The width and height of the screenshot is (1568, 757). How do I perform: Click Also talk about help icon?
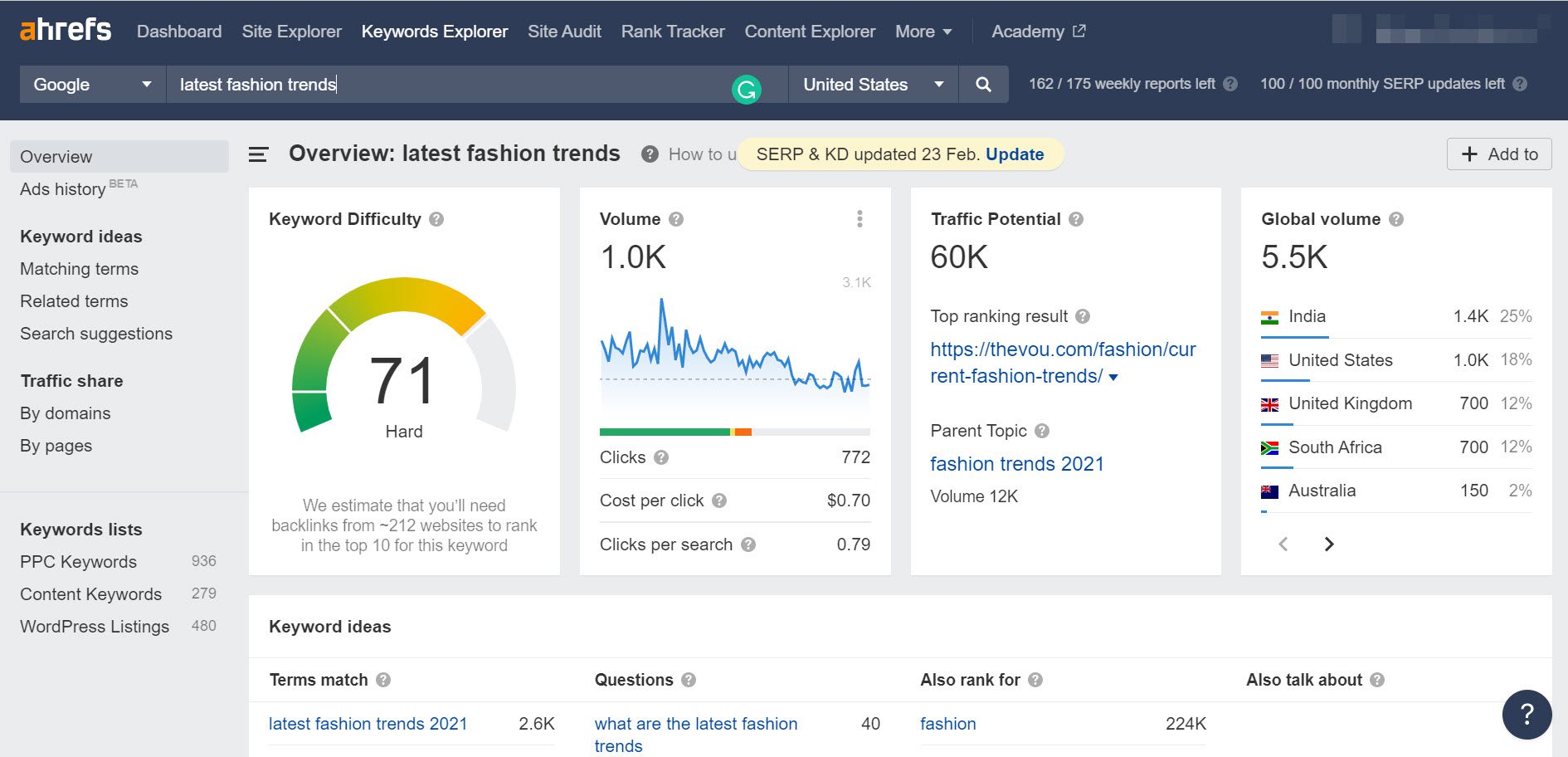1377,680
